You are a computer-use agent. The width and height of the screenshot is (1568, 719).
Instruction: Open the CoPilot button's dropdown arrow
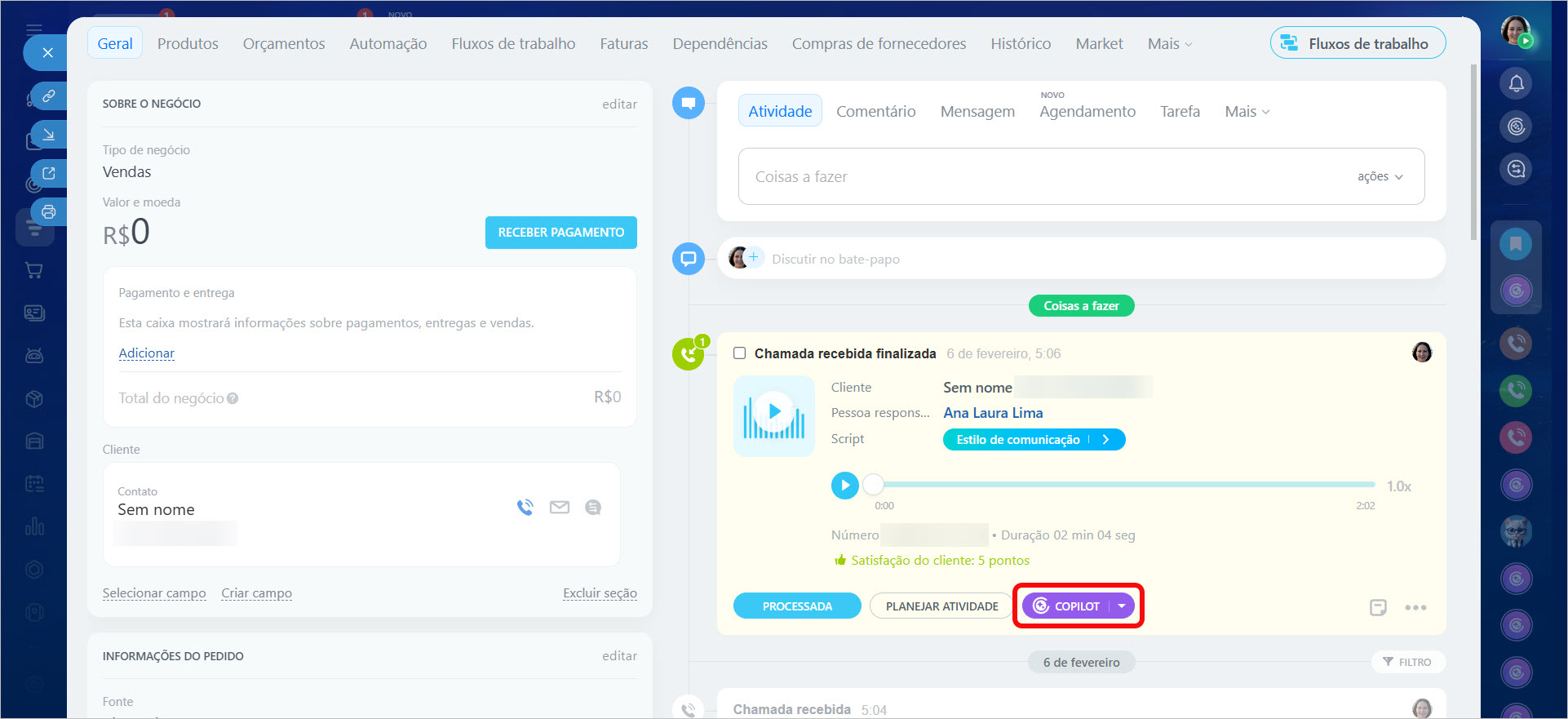point(1122,606)
